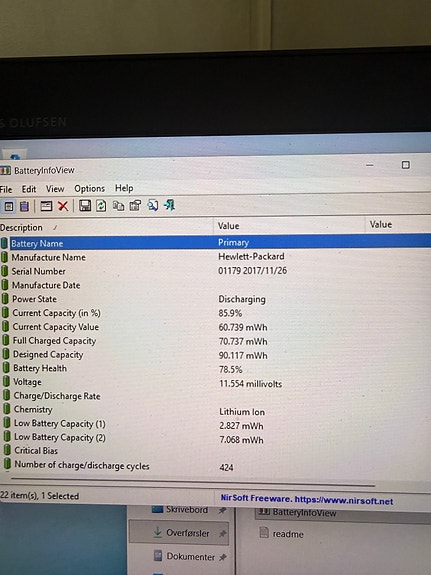Screen dimensions: 431x575
Task: Click the 90.117 mWh value
Action: point(243,356)
